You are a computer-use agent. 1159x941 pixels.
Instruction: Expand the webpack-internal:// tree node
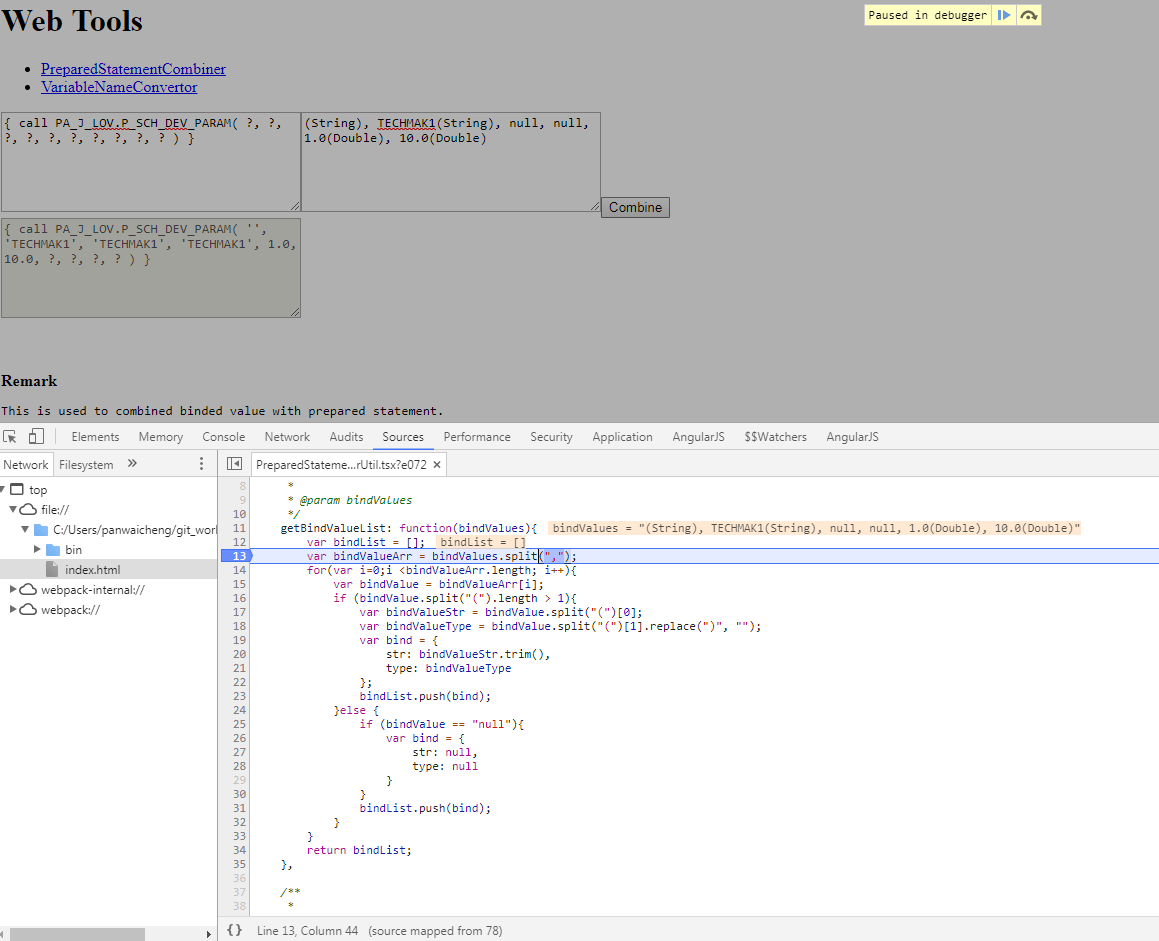13,589
